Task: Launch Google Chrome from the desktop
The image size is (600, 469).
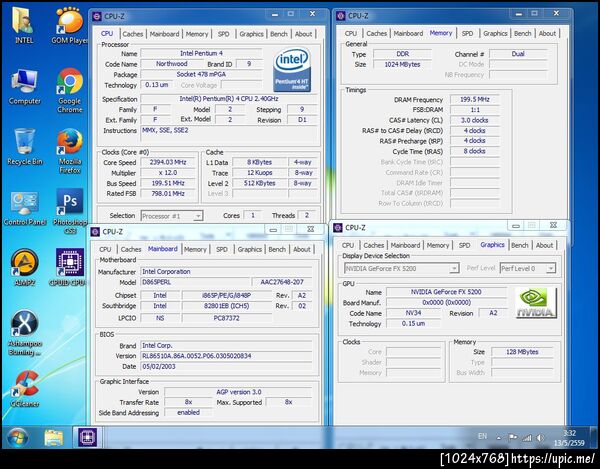Action: coord(70,90)
